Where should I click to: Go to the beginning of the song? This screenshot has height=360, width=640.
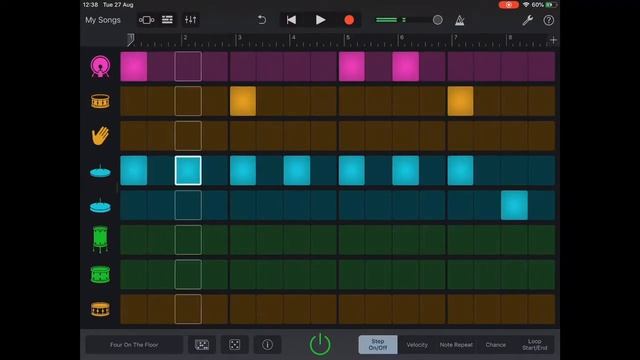pyautogui.click(x=291, y=20)
